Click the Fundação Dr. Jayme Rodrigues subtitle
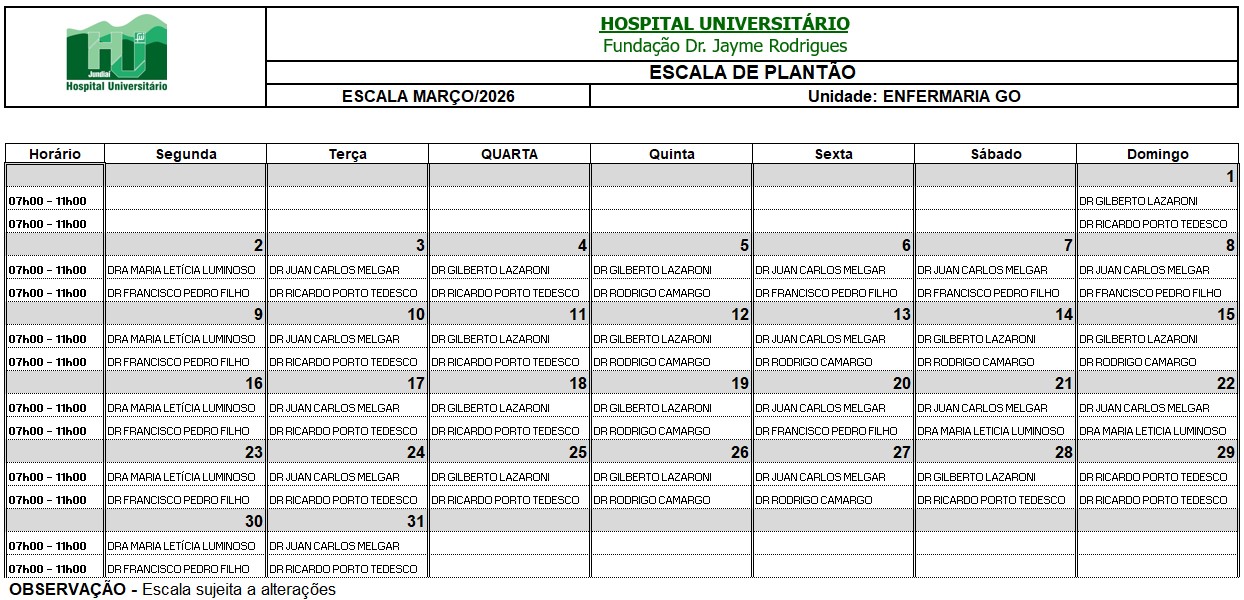This screenshot has width=1244, height=600. [x=724, y=46]
